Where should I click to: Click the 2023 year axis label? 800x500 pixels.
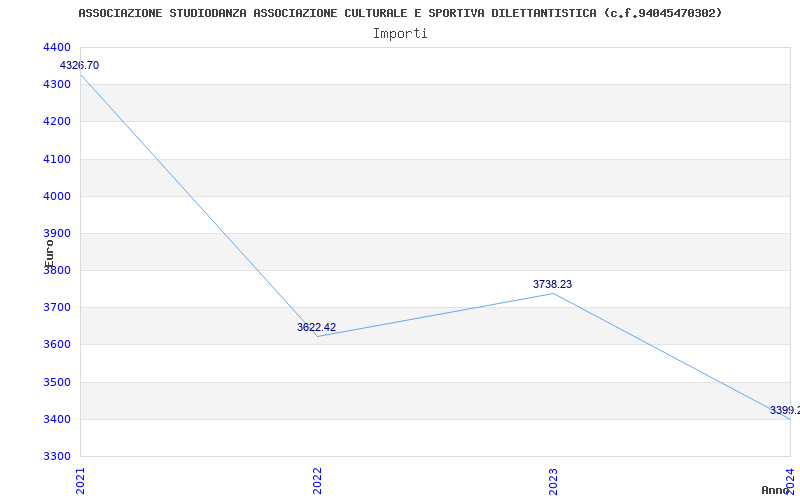[x=554, y=481]
